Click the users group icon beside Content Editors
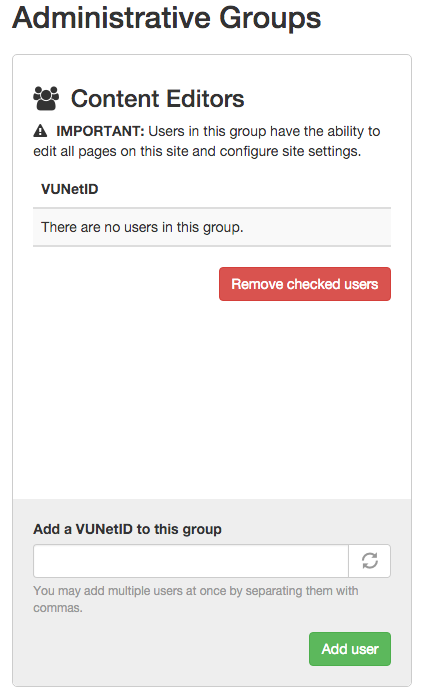Viewport: 426px width, 698px height. click(46, 98)
